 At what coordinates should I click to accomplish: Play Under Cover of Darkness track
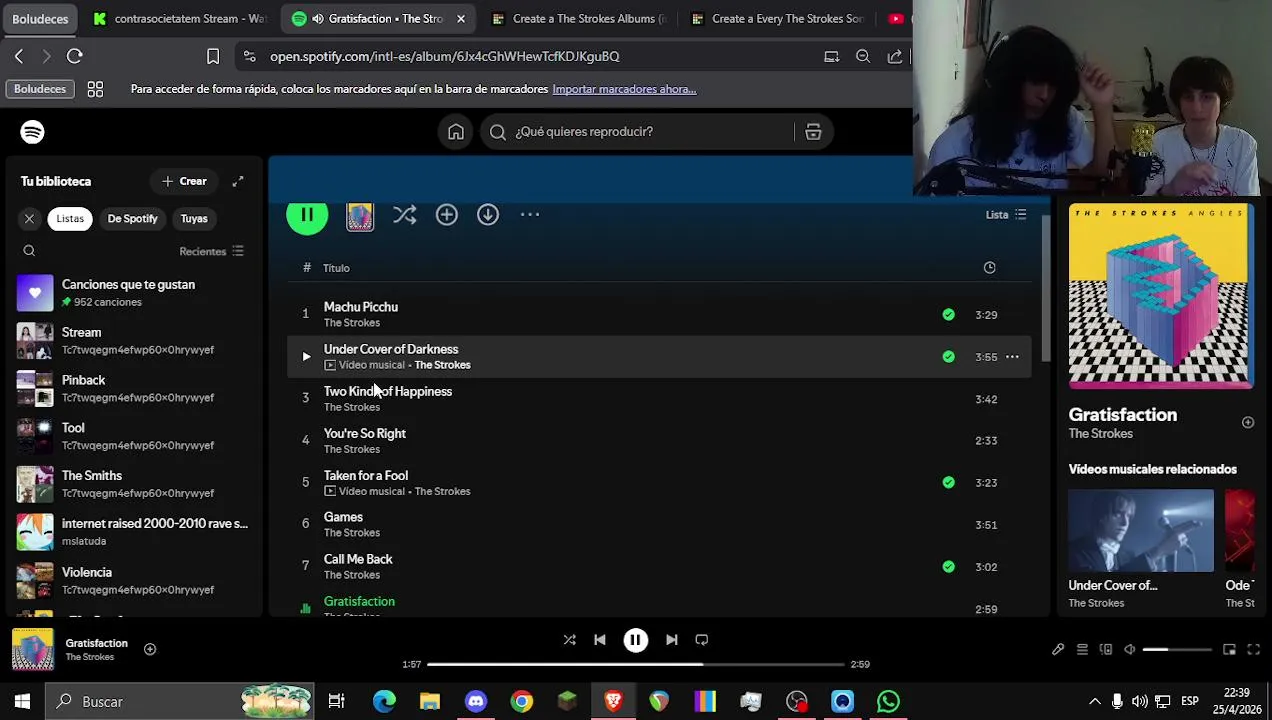point(306,357)
